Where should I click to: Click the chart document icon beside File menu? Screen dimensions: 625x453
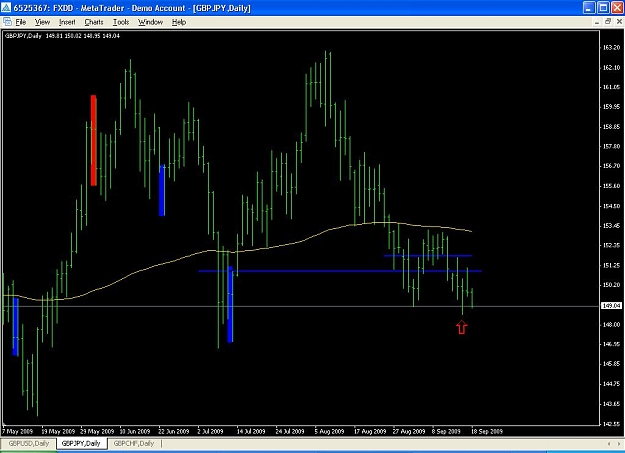pyautogui.click(x=7, y=22)
